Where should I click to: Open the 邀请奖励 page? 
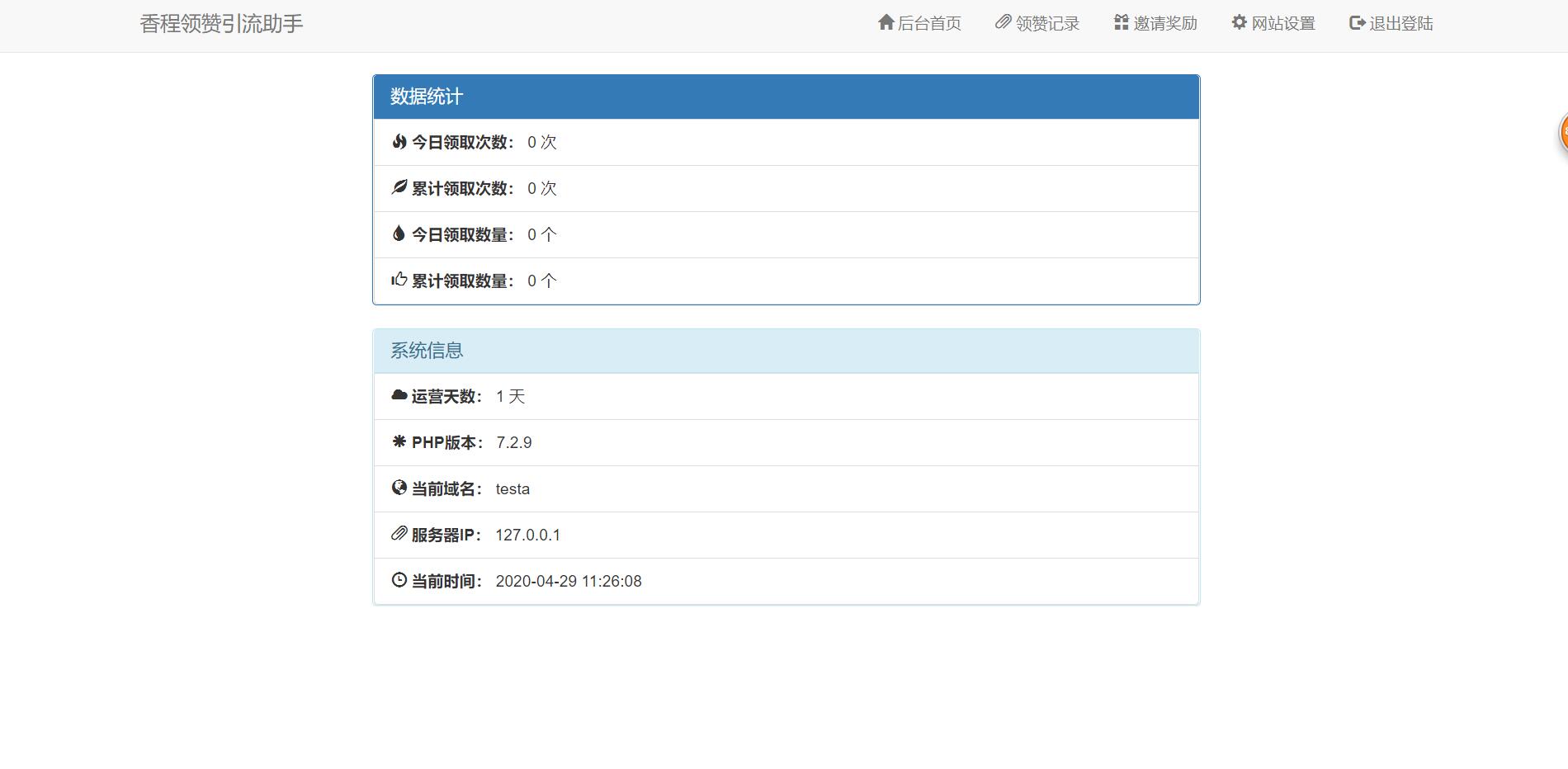click(1164, 22)
